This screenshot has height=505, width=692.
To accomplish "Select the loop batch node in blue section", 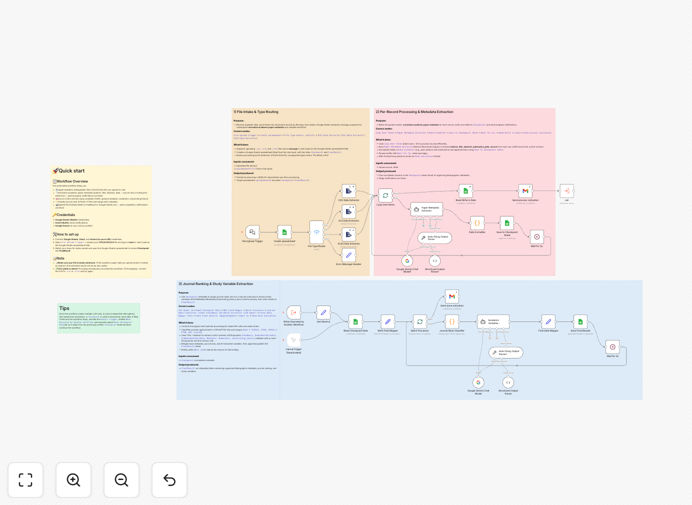I will (420, 322).
